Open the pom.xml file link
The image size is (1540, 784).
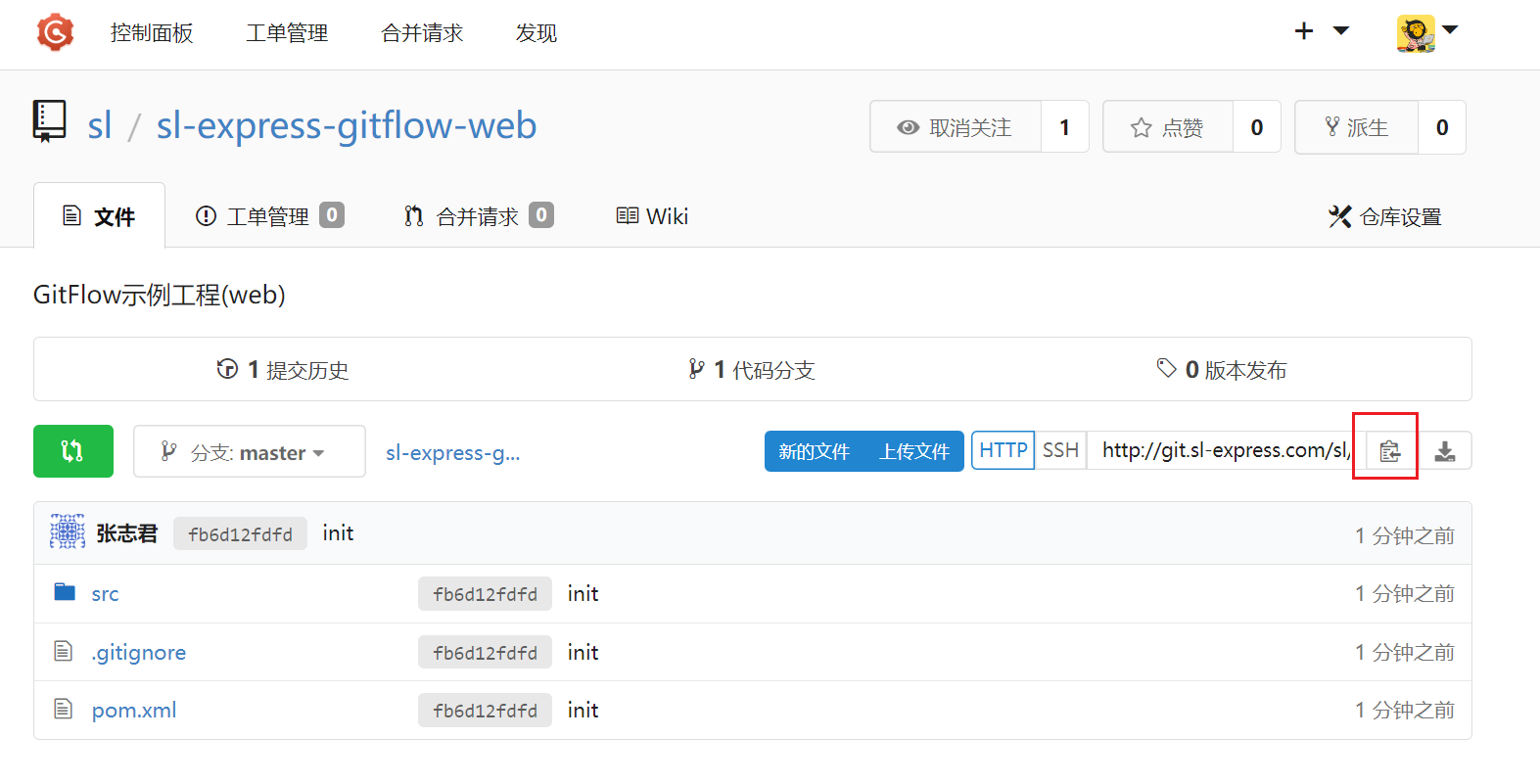coord(134,711)
